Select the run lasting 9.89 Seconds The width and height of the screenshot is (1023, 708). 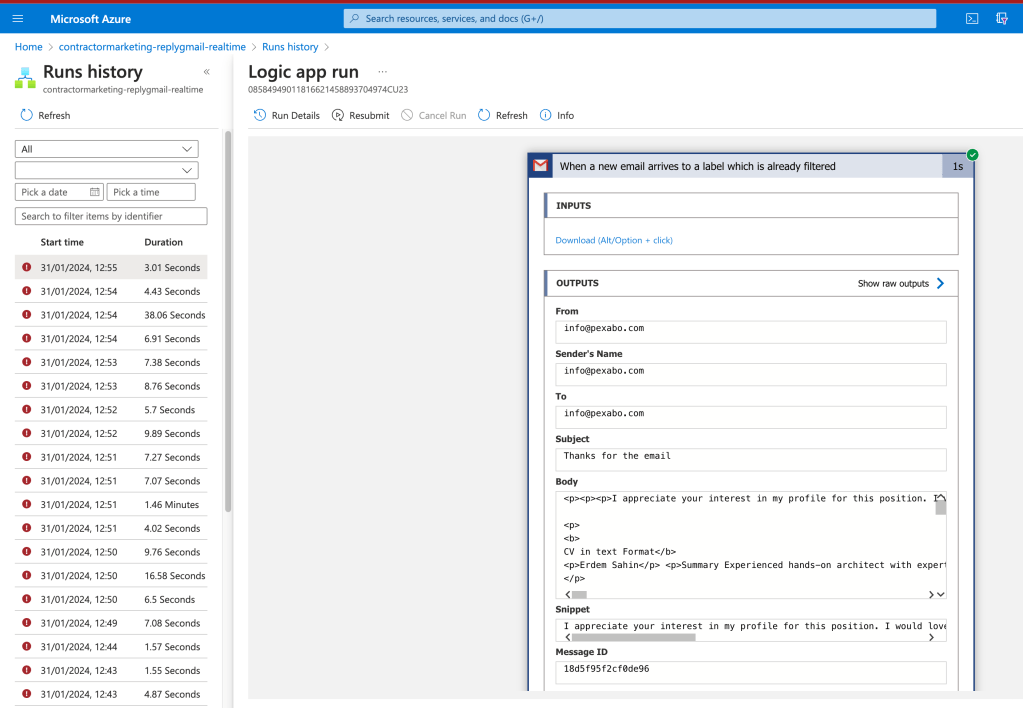[x=111, y=433]
